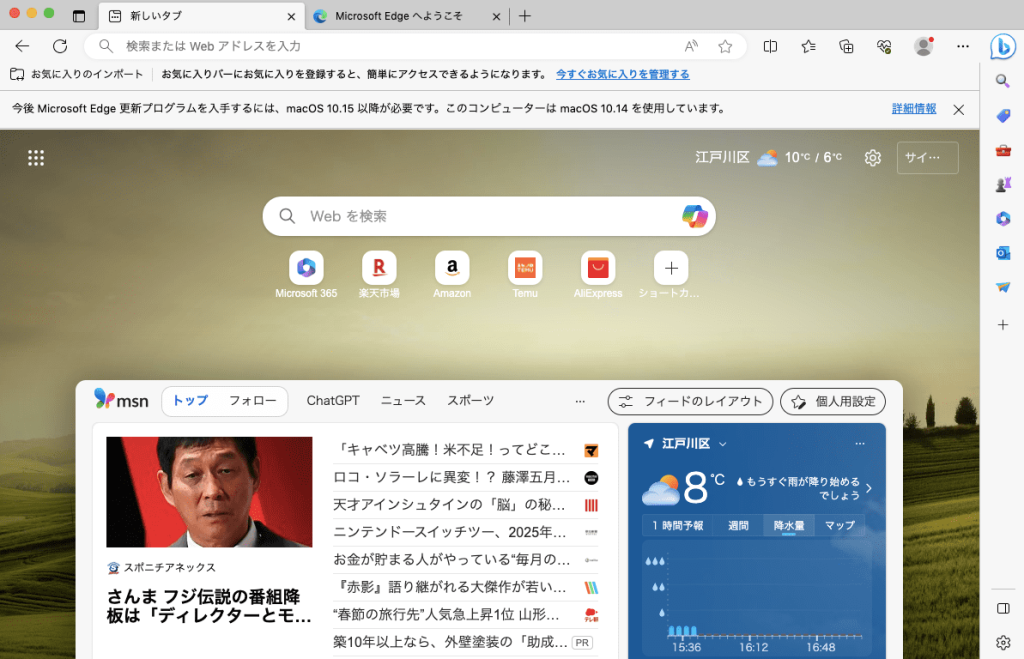
Task: Open a new tab with the plus button
Action: [x=524, y=16]
